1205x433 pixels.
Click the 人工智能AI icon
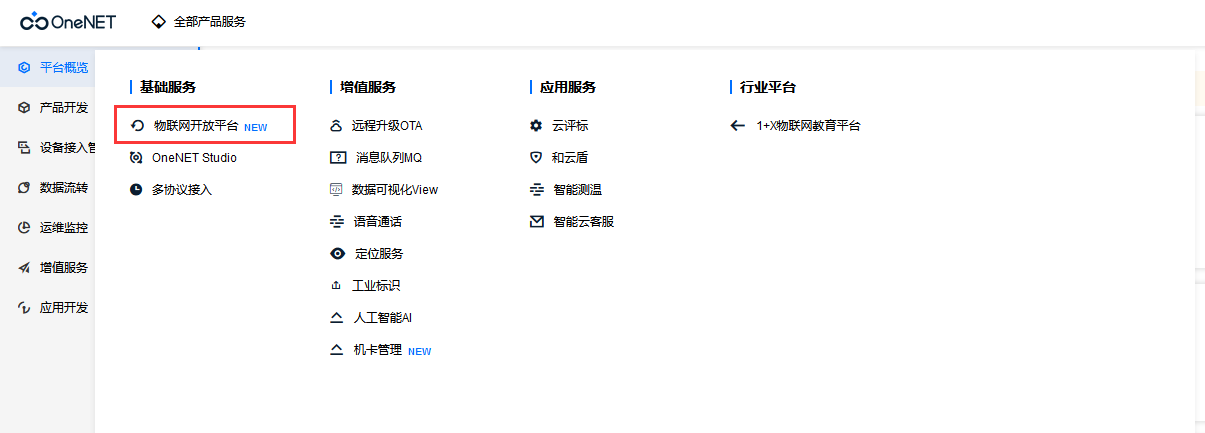point(336,318)
